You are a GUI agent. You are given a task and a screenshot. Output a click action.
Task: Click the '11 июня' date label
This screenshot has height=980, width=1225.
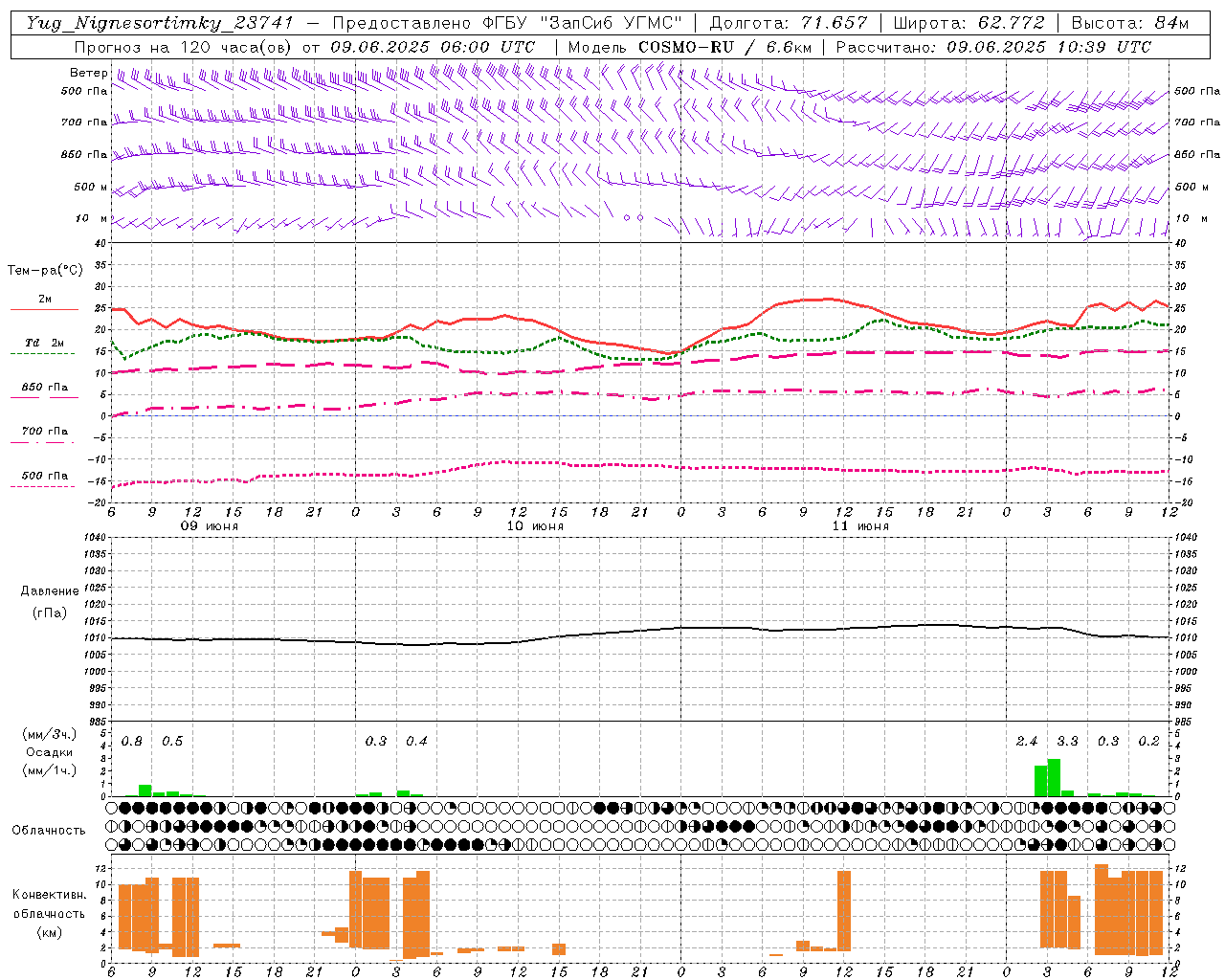coord(860,526)
